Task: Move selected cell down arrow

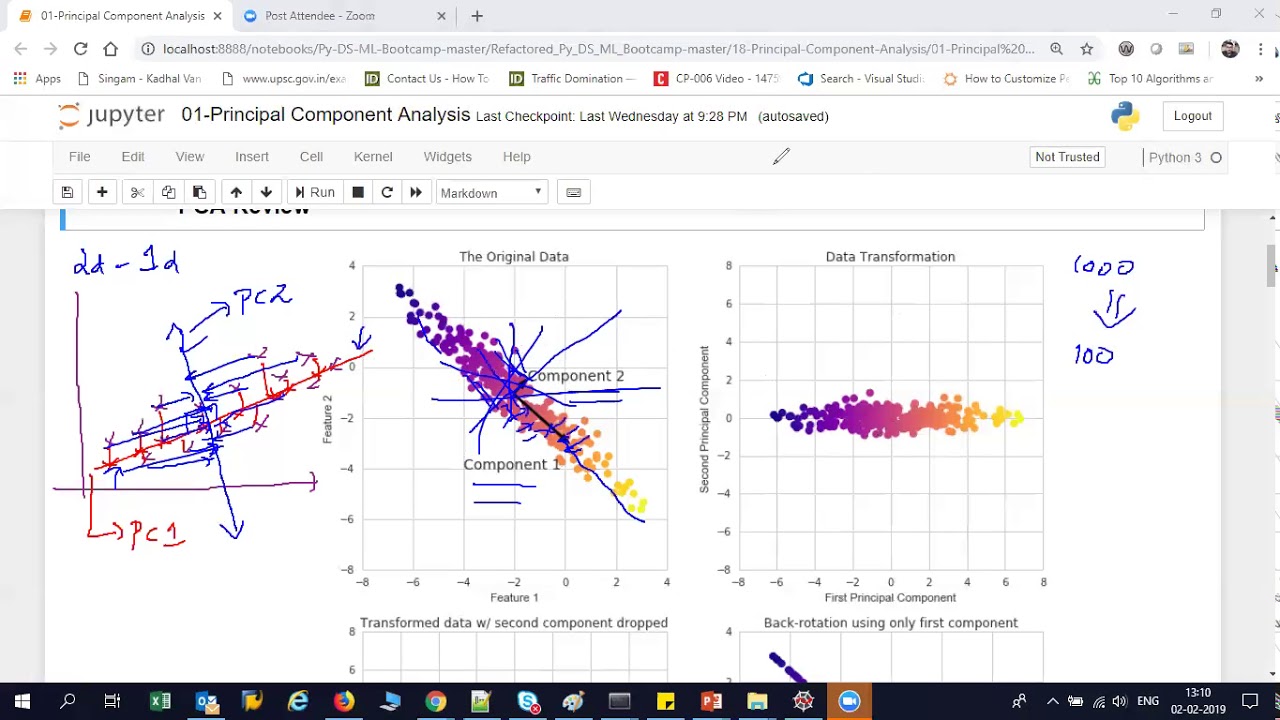Action: click(266, 192)
